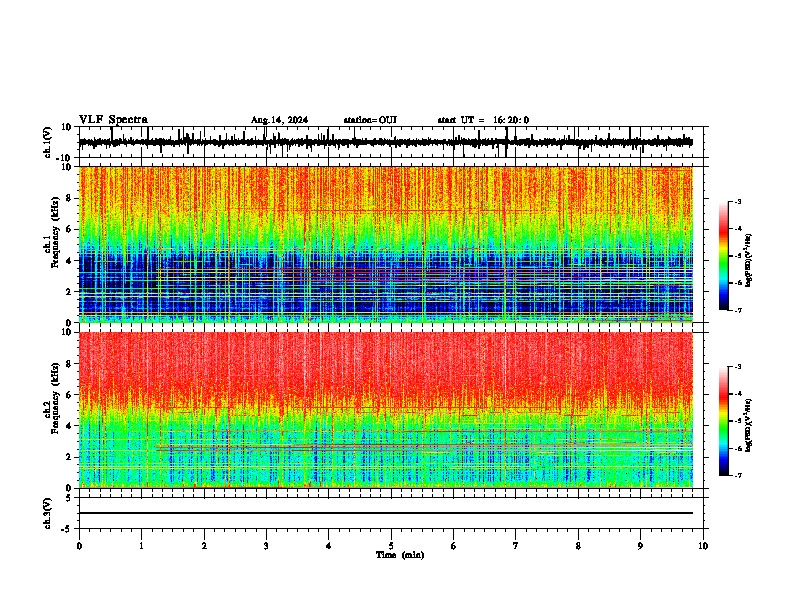The image size is (792, 612).
Task: Click the '-5' tick on ch.3 voltage axis
Action: 68,529
